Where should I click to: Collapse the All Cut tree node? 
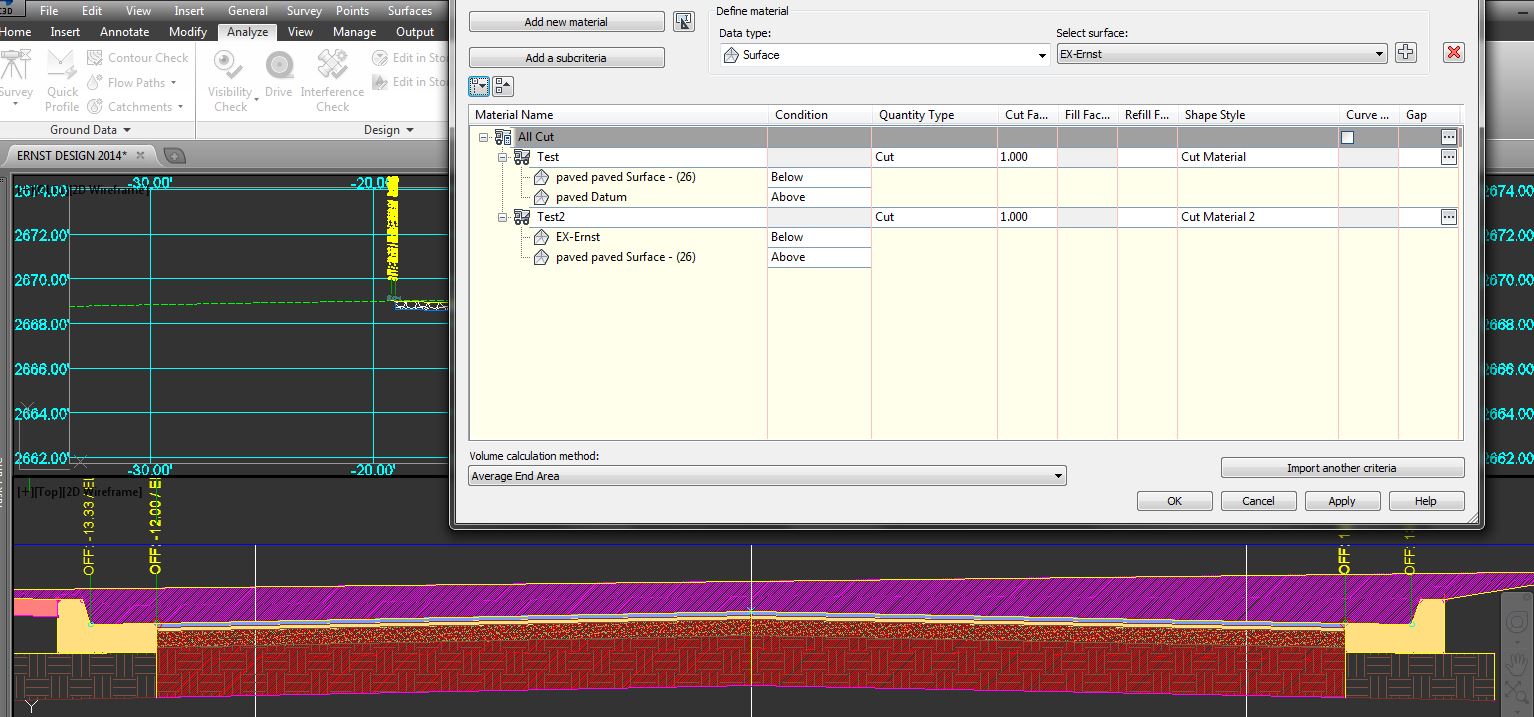click(484, 137)
